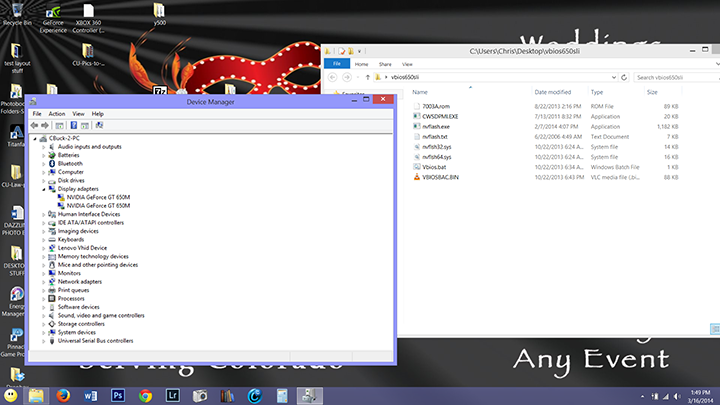
Task: Select the 7003A.rom file
Action: coord(436,107)
